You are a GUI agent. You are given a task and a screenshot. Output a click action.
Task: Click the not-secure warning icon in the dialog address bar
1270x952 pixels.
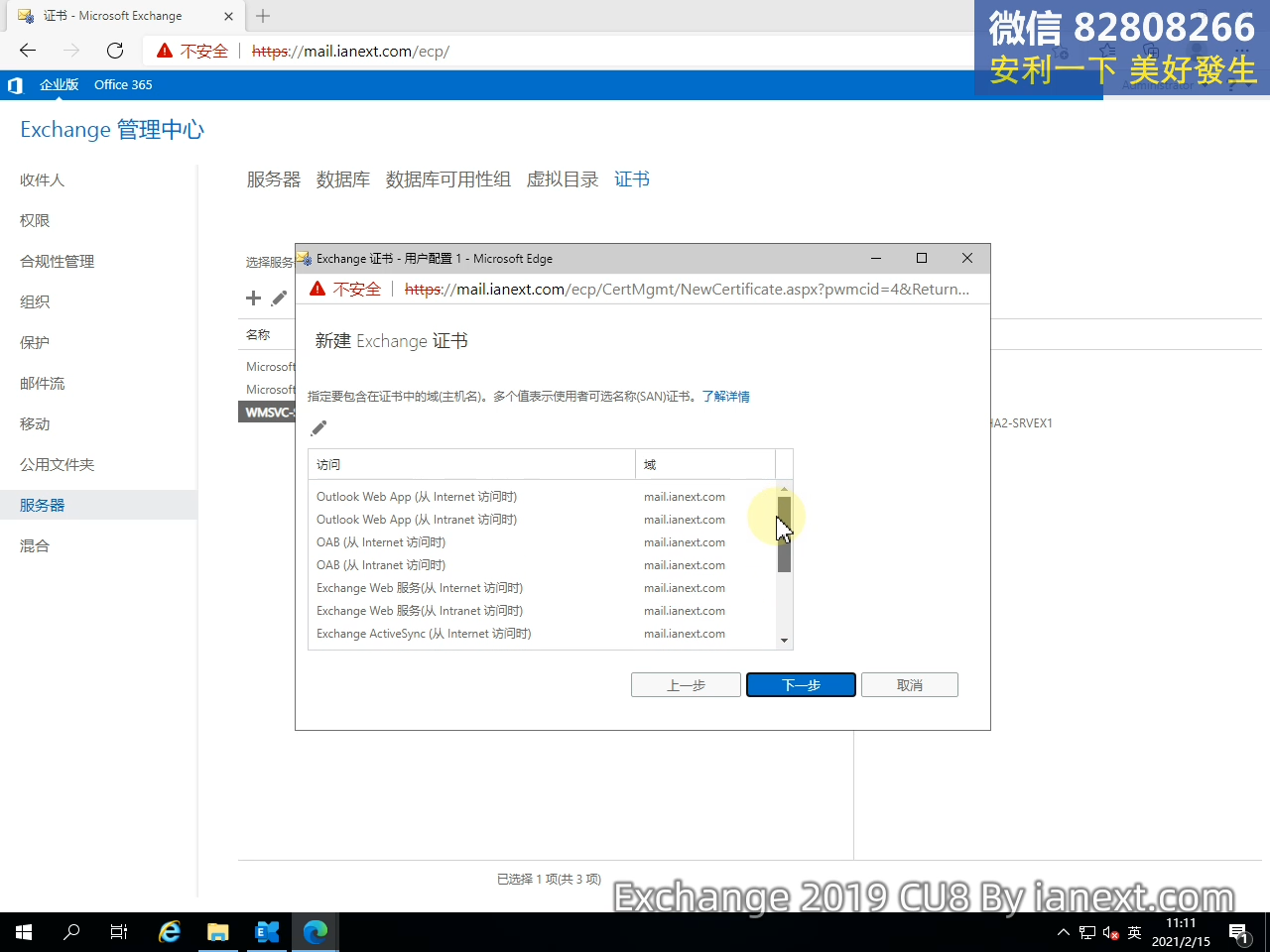click(317, 289)
